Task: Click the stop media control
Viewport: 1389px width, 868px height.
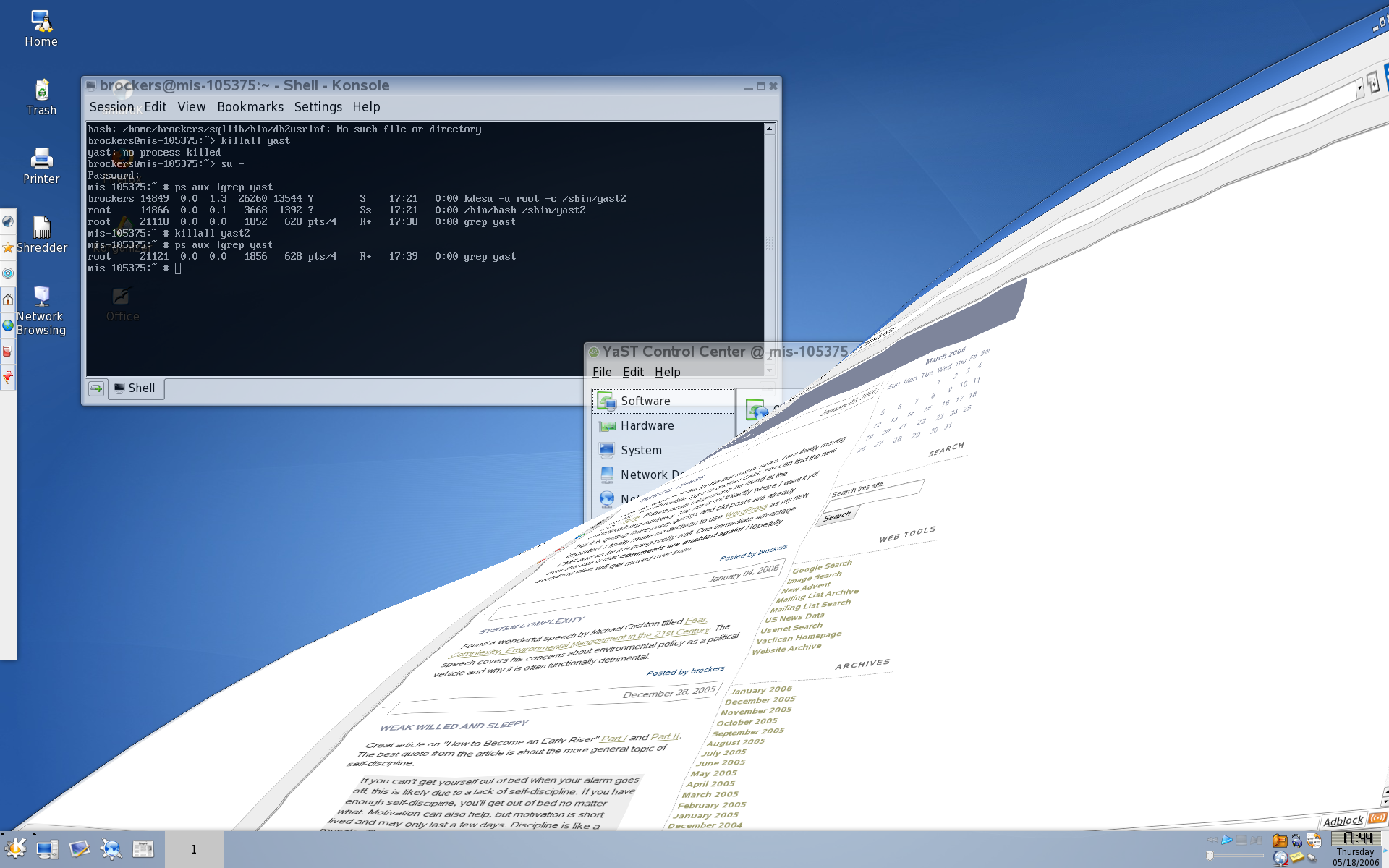Action: [x=1241, y=840]
